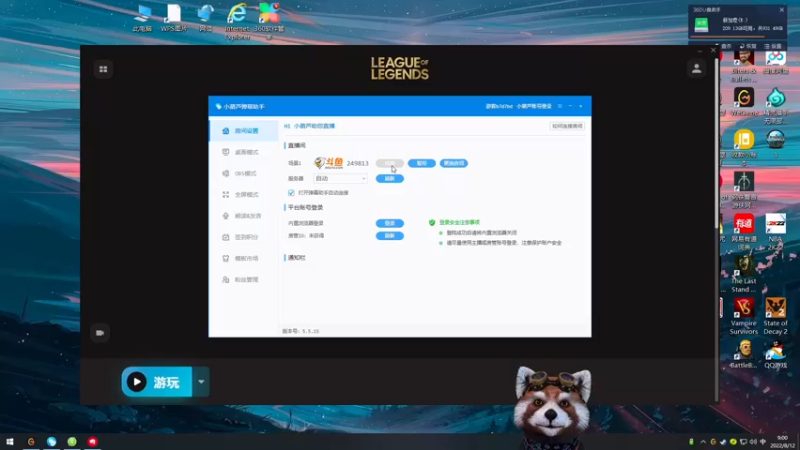Click the green shield security icon
800x450 pixels.
pyautogui.click(x=432, y=222)
